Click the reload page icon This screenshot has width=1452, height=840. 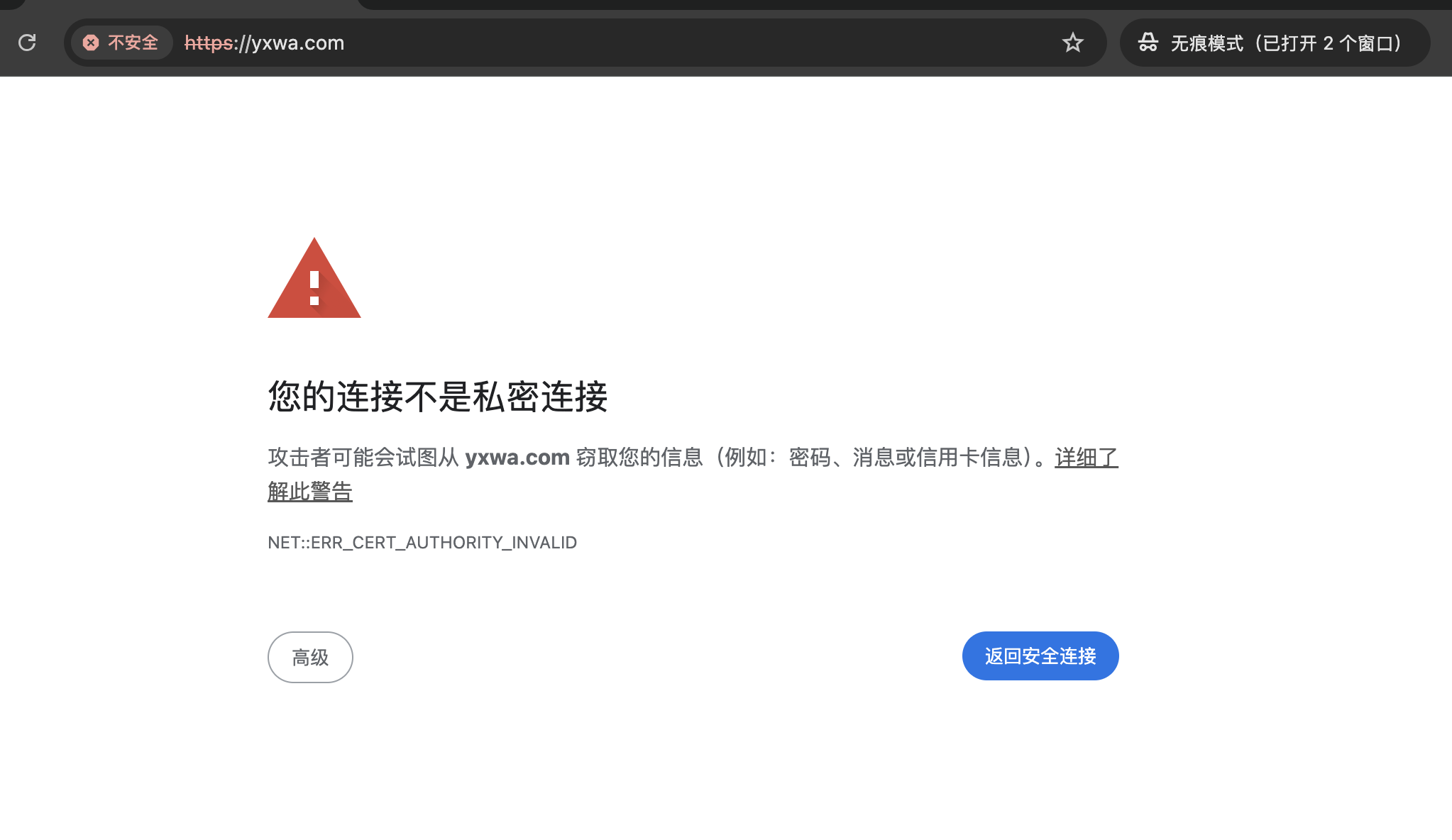[27, 43]
